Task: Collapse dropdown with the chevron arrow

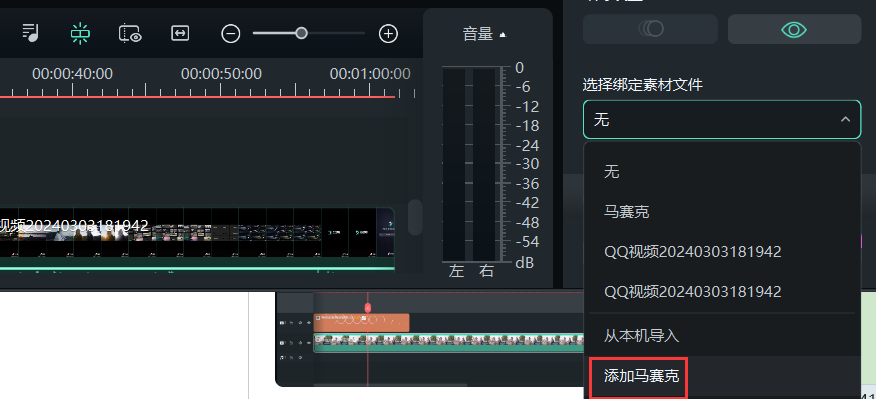Action: pos(845,120)
